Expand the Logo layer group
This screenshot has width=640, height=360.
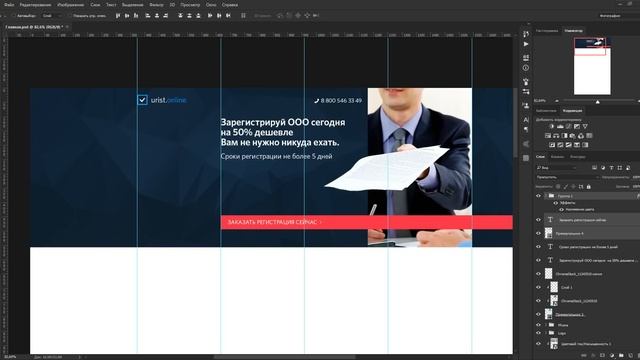546,333
